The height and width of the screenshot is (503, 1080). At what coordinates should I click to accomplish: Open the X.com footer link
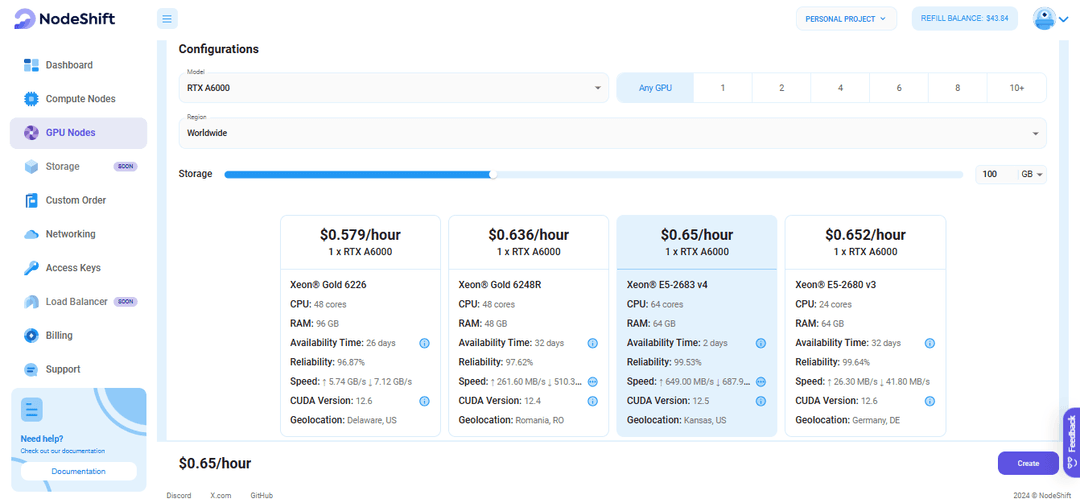221,495
